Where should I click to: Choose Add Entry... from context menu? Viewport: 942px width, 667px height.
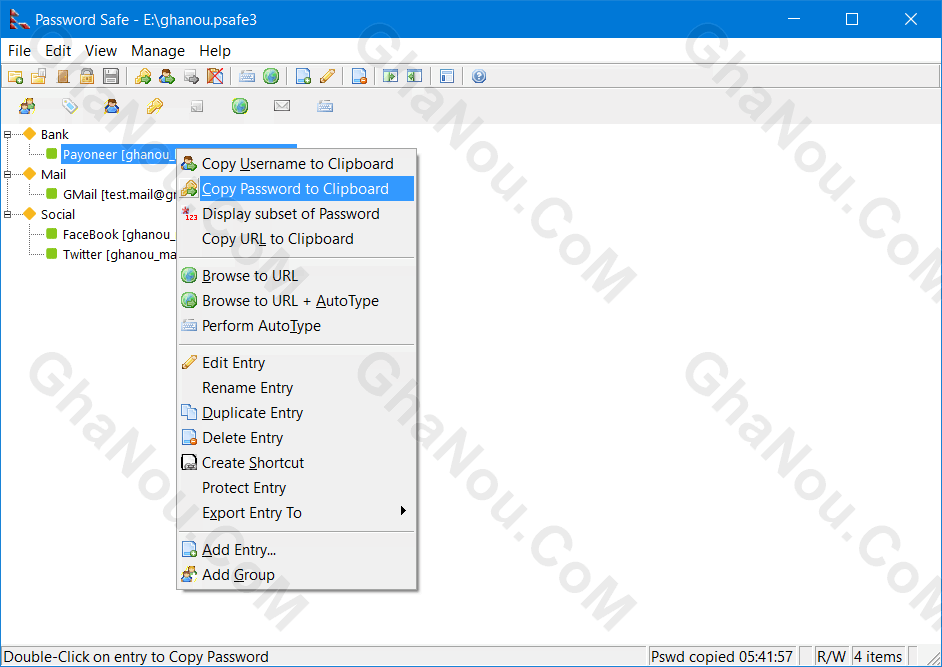tap(297, 550)
